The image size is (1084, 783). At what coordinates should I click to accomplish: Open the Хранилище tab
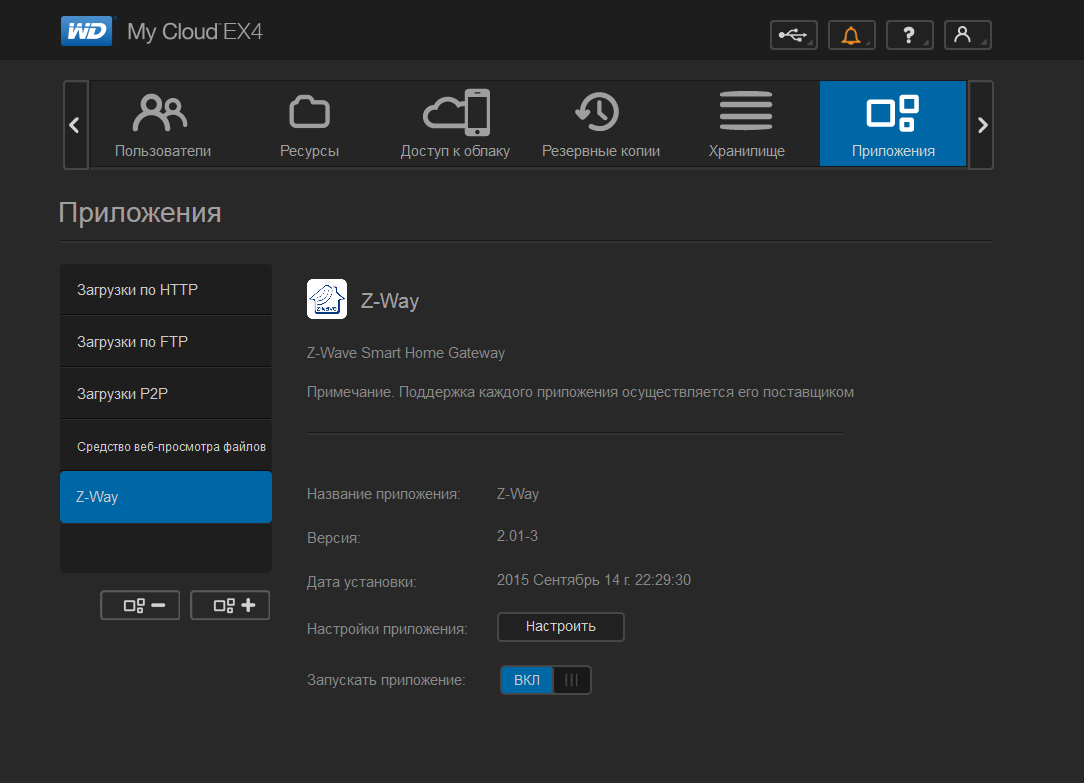[747, 124]
